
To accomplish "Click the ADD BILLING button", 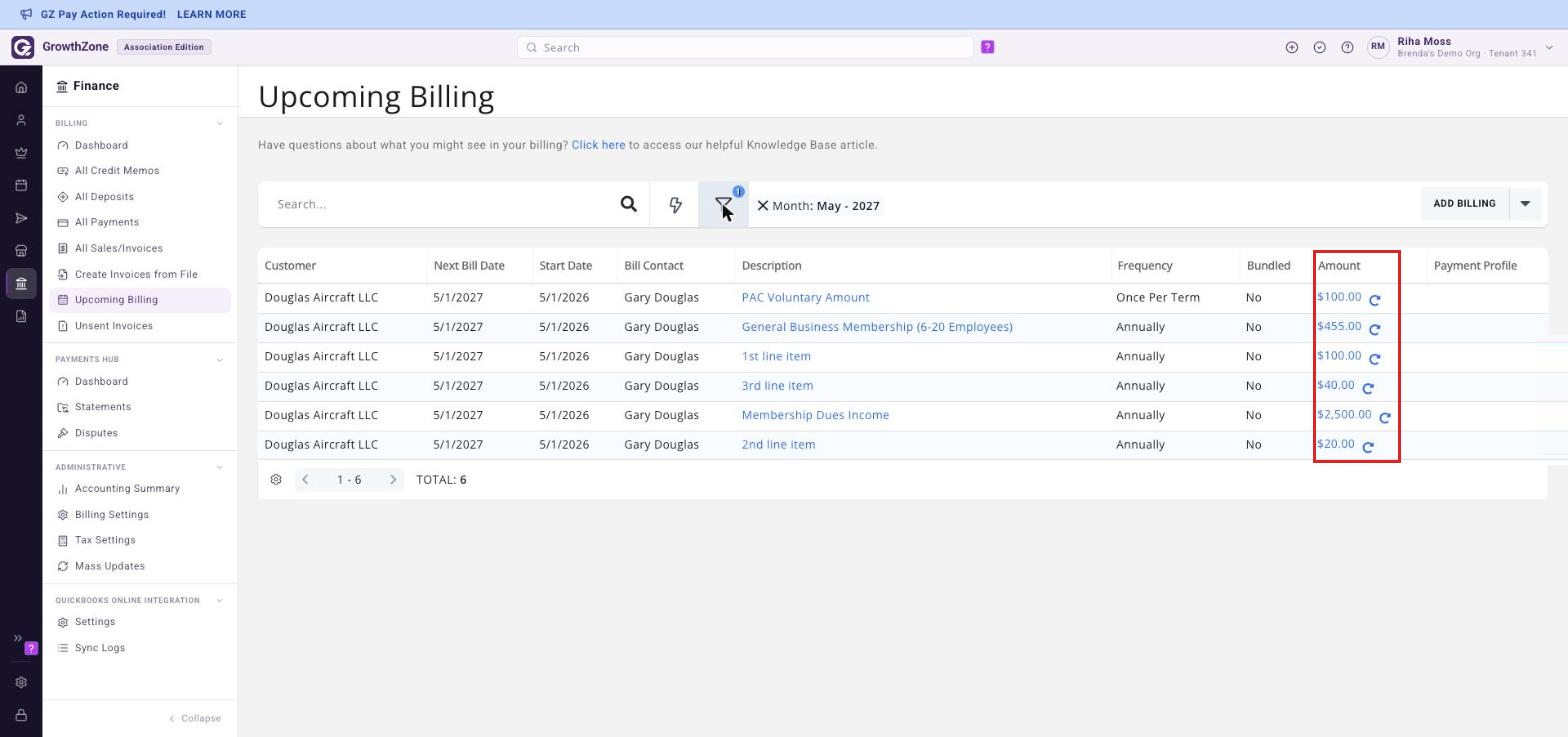I will point(1465,204).
